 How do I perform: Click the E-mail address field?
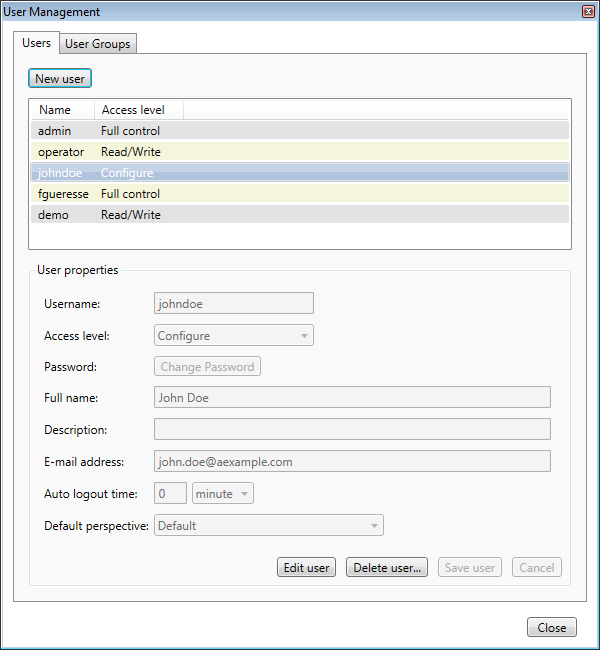click(352, 462)
